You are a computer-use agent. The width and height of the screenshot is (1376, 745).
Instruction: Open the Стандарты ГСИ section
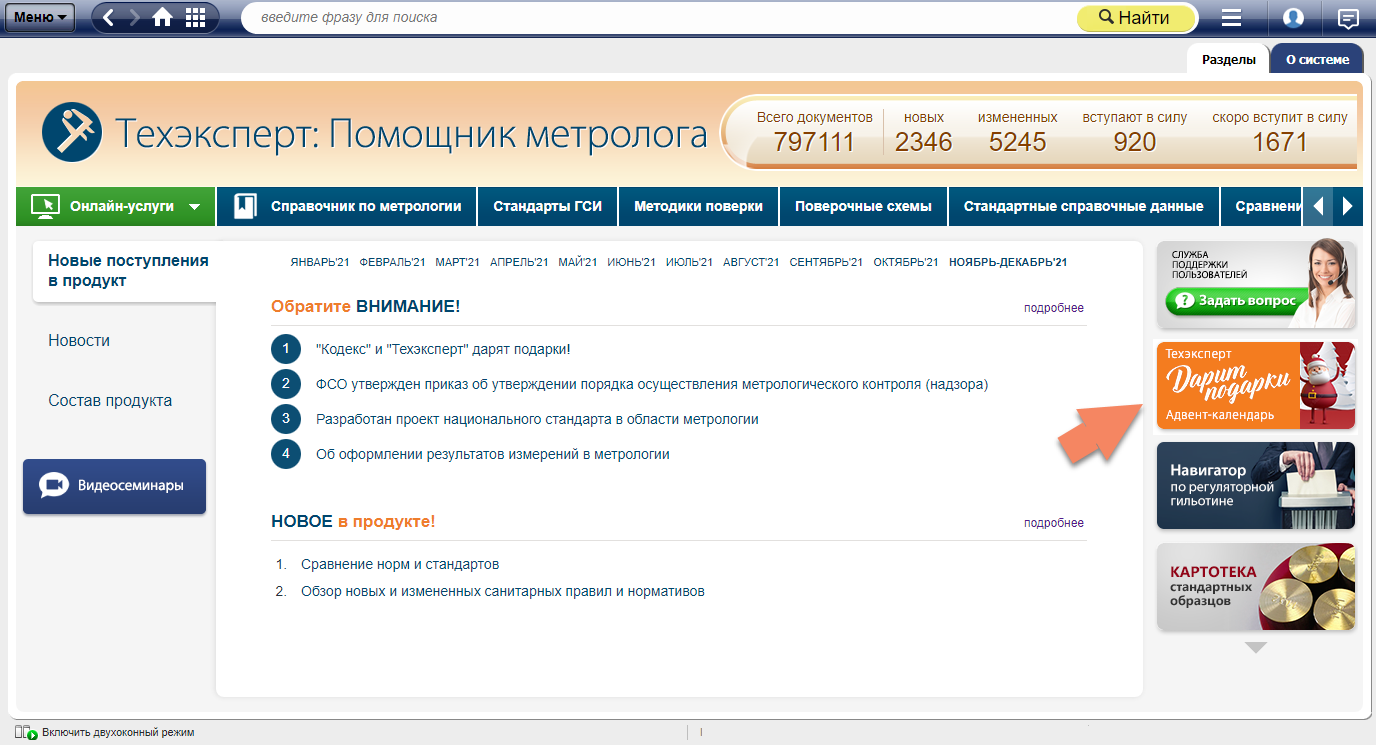tap(548, 207)
